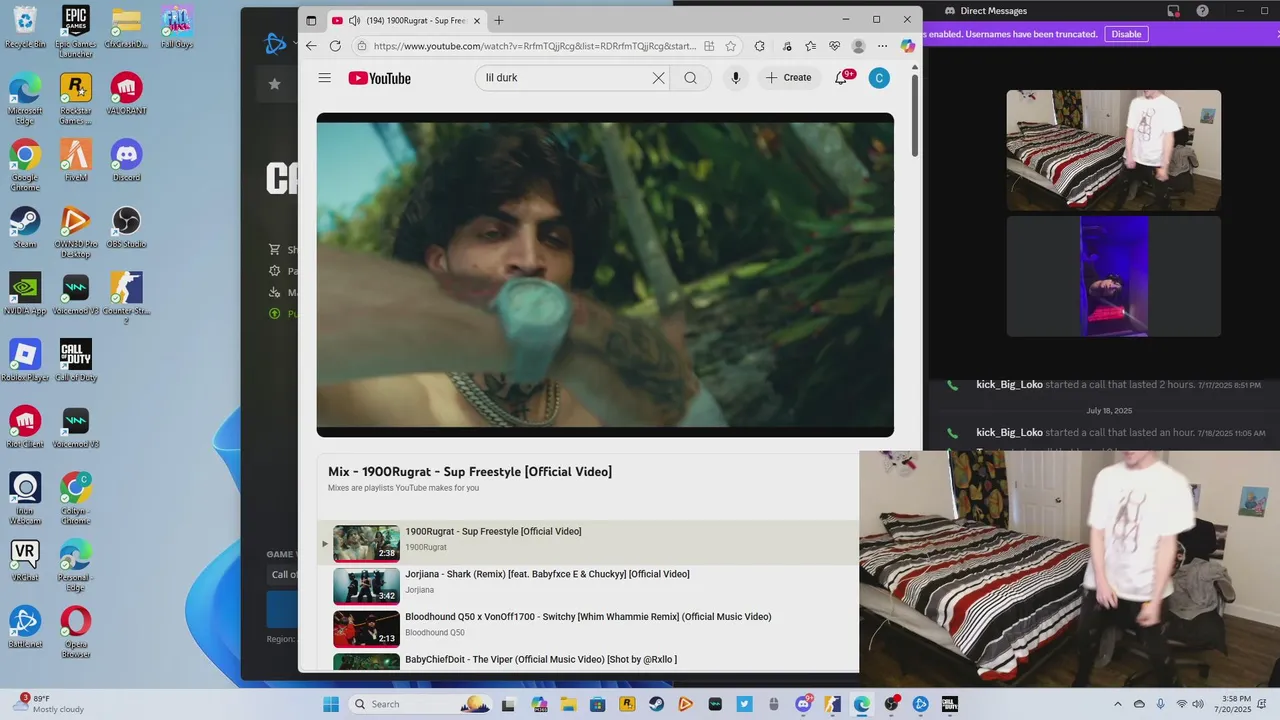Close the 1900Rugrat YouTube tab
The width and height of the screenshot is (1280, 720).
[477, 20]
